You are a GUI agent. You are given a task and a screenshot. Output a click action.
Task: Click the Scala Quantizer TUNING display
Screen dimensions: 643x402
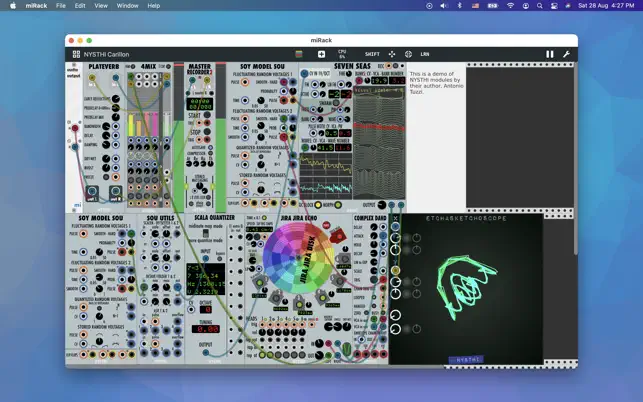(x=205, y=329)
